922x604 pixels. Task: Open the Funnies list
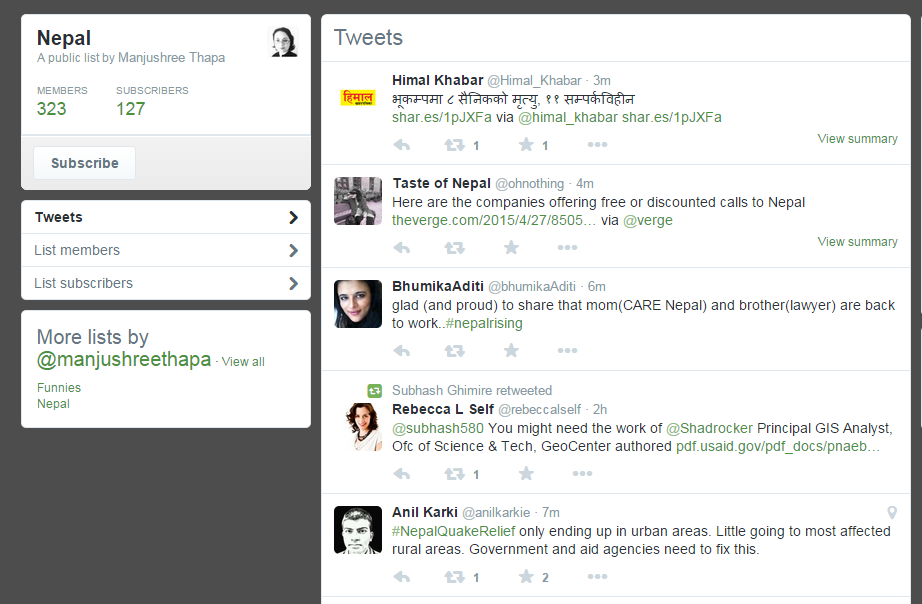coord(59,388)
